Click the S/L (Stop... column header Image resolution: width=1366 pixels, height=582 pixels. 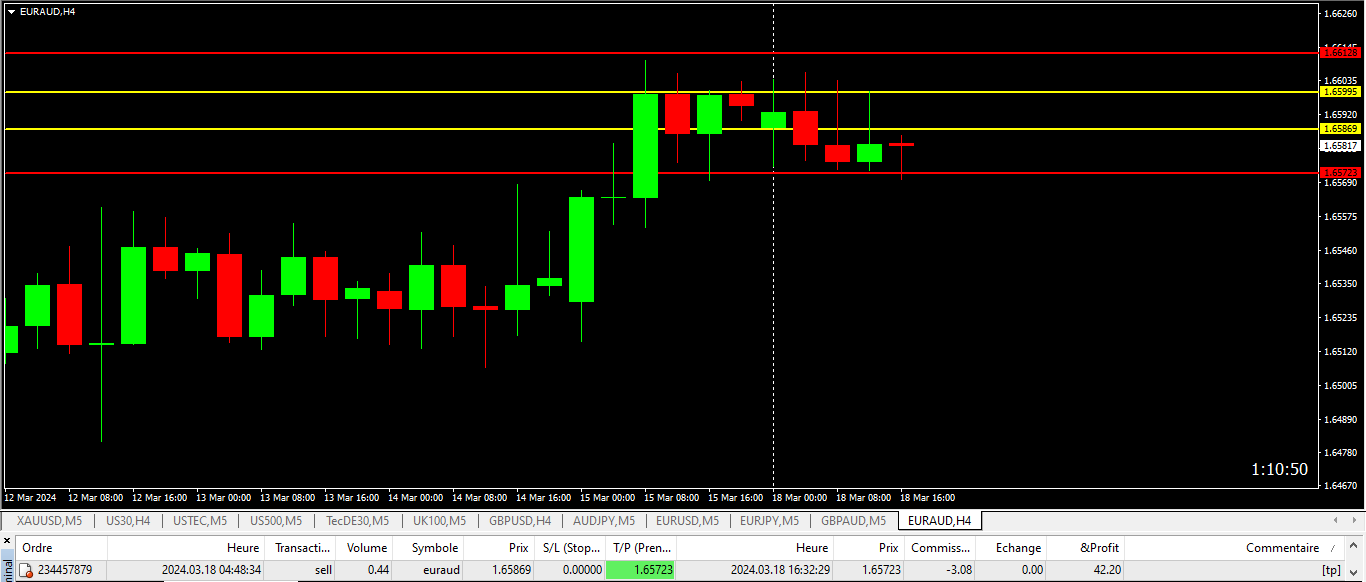[568, 548]
